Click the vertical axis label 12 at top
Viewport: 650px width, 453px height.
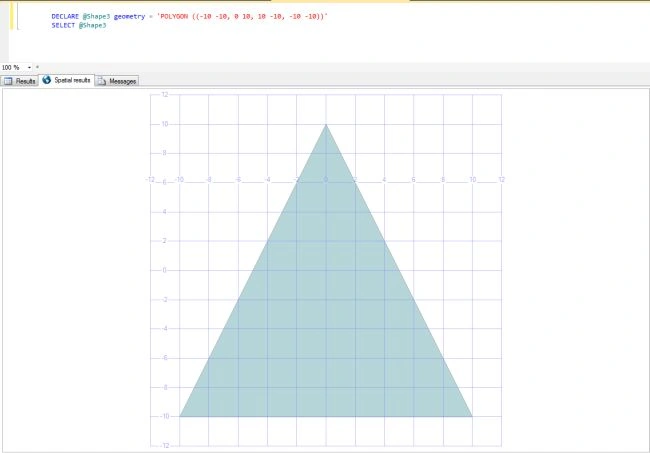click(165, 94)
